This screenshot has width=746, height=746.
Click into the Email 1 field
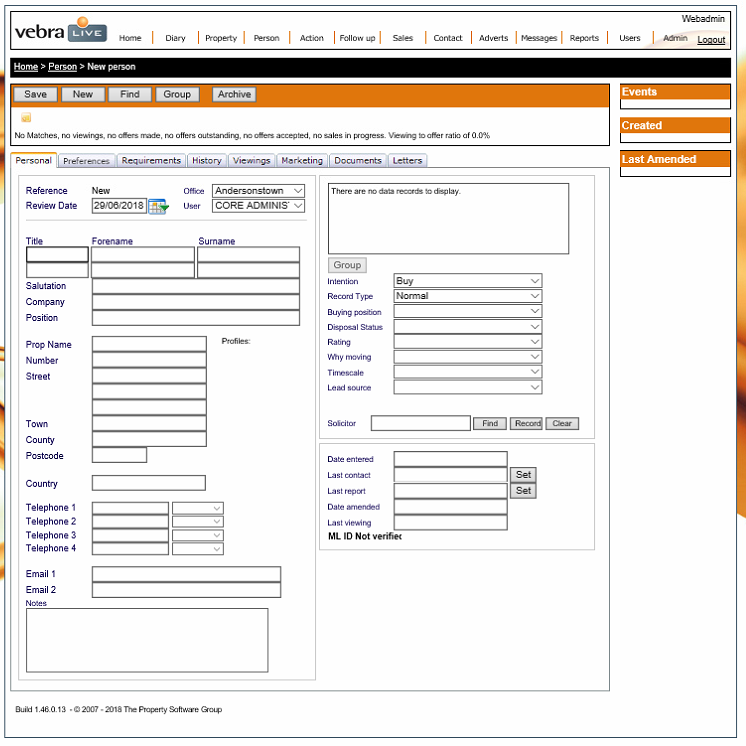pyautogui.click(x=186, y=574)
